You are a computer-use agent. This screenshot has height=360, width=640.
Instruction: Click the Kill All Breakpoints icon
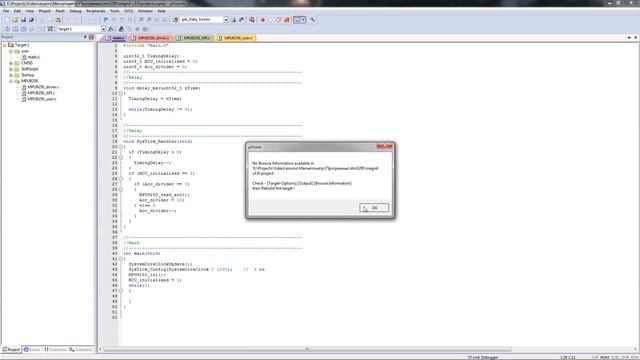(287, 20)
